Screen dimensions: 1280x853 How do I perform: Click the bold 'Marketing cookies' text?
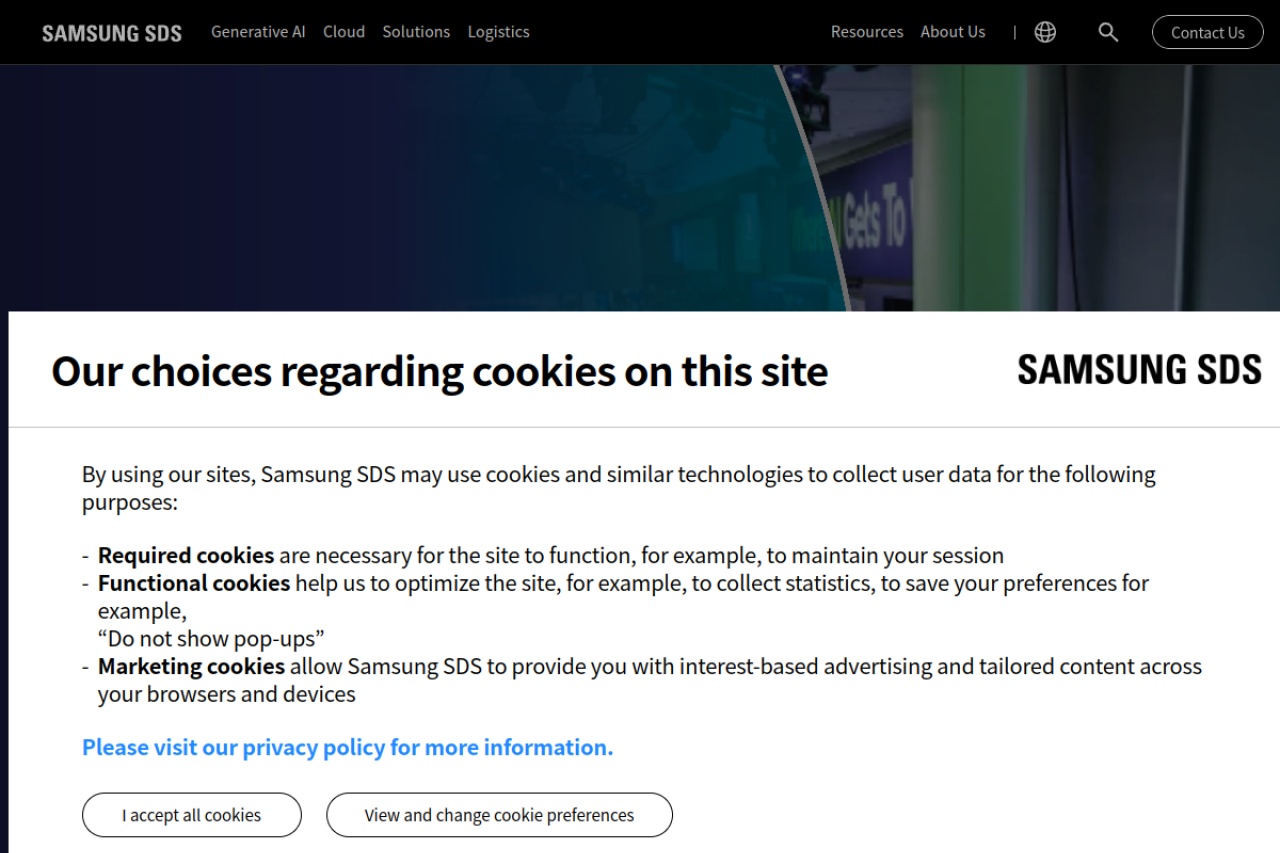pyautogui.click(x=191, y=666)
